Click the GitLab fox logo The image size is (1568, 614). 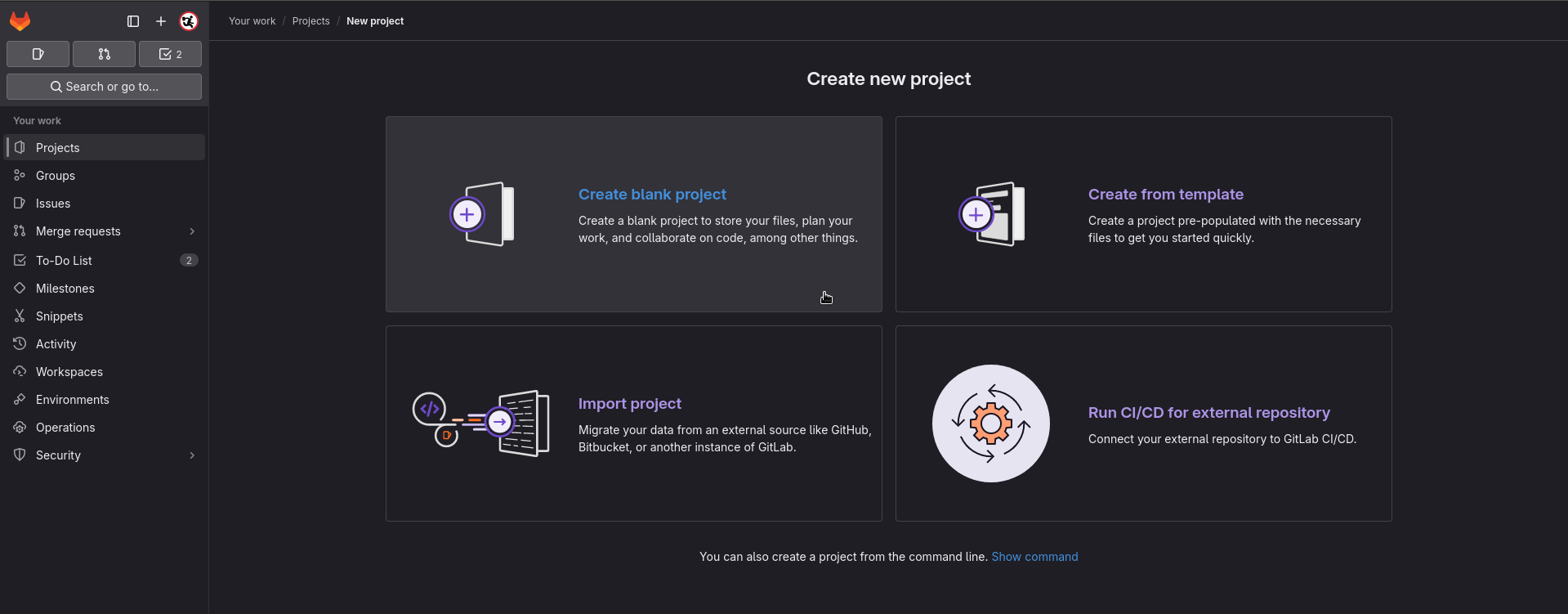(20, 21)
